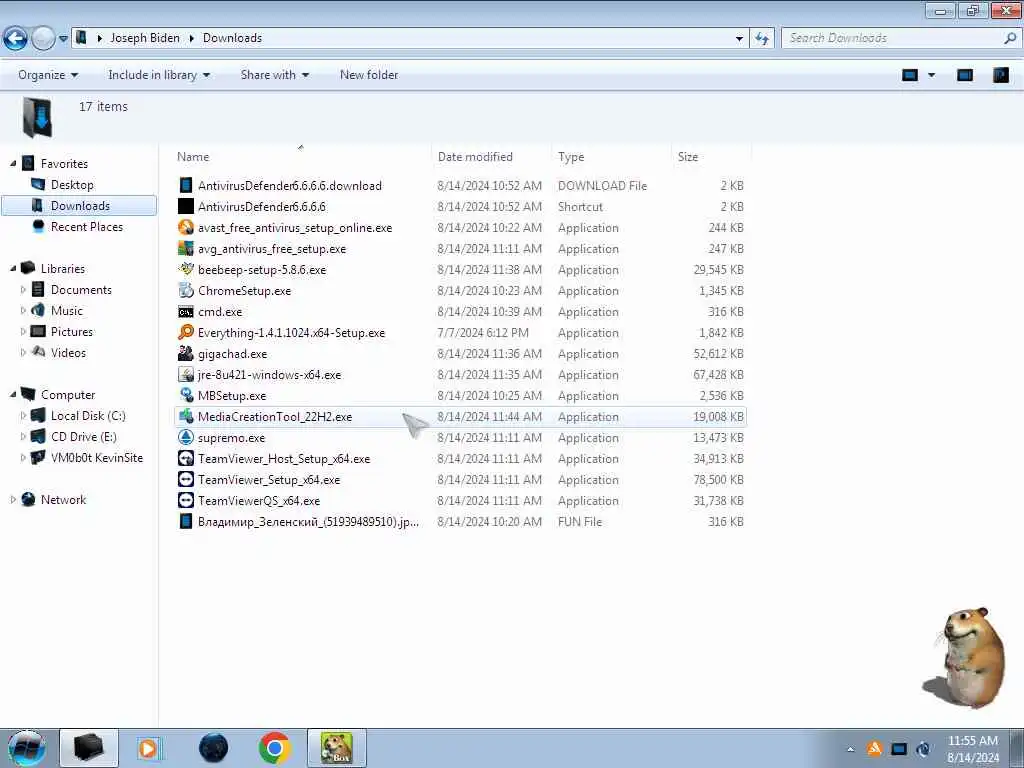This screenshot has height=768, width=1024.
Task: Click the avast_free_antivirus_setup_online.exe file icon
Action: (x=186, y=227)
